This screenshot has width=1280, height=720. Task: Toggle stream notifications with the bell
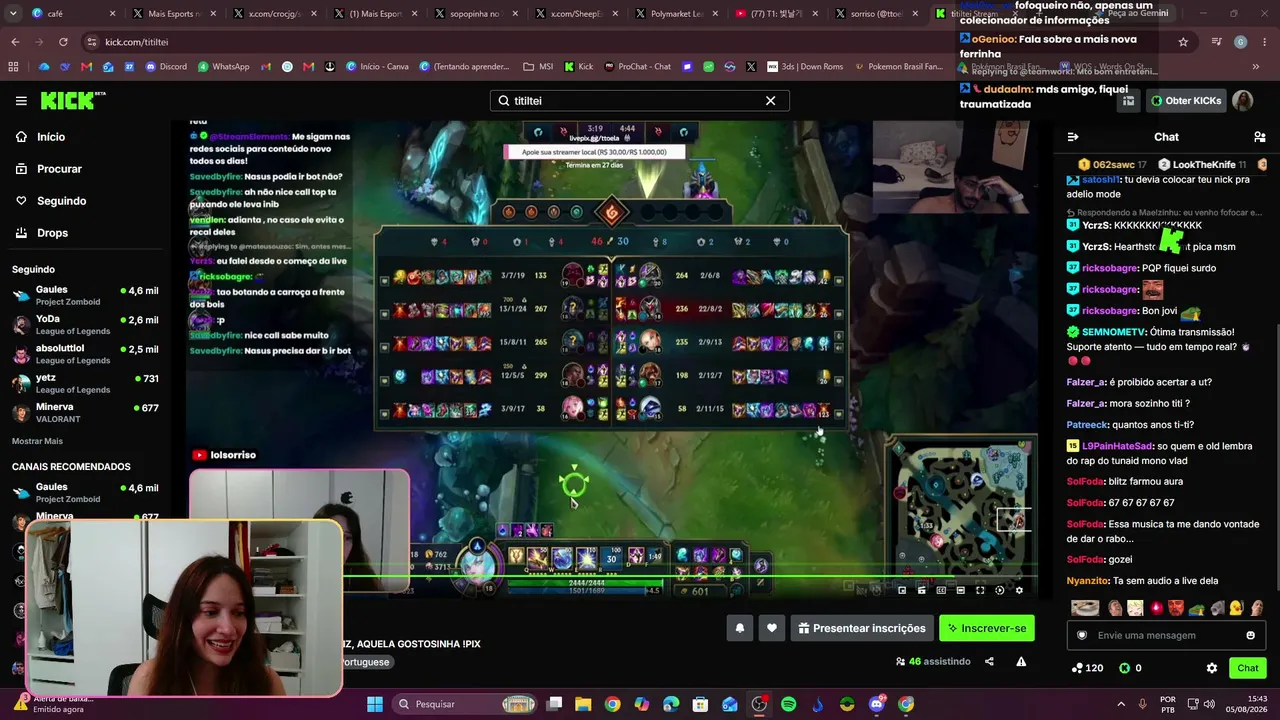740,628
